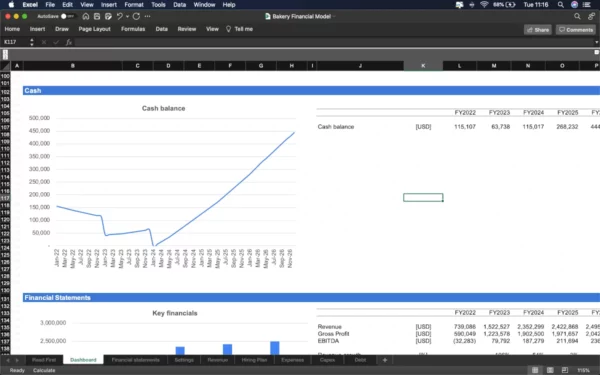Open the undo history dropdown arrow

(127, 16)
